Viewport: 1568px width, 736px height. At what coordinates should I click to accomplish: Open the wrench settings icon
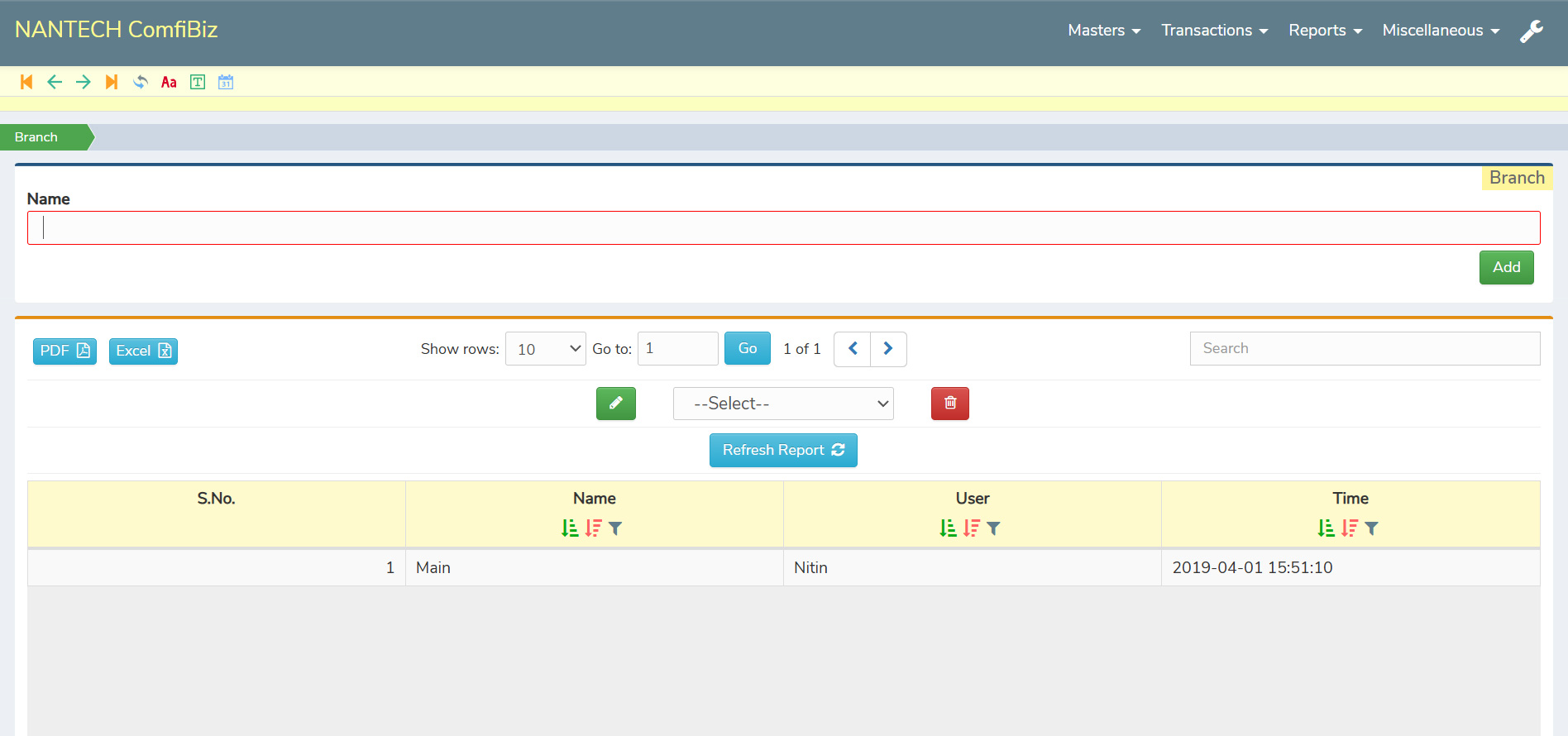click(x=1532, y=31)
